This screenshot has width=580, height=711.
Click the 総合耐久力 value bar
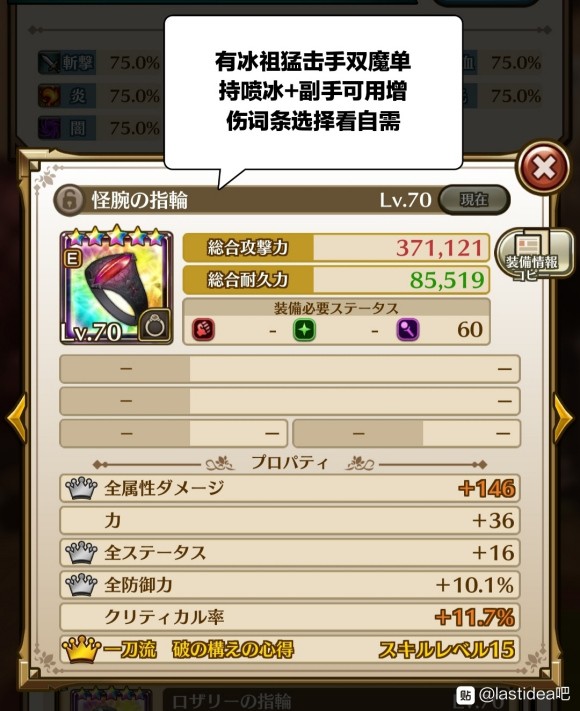click(x=336, y=280)
